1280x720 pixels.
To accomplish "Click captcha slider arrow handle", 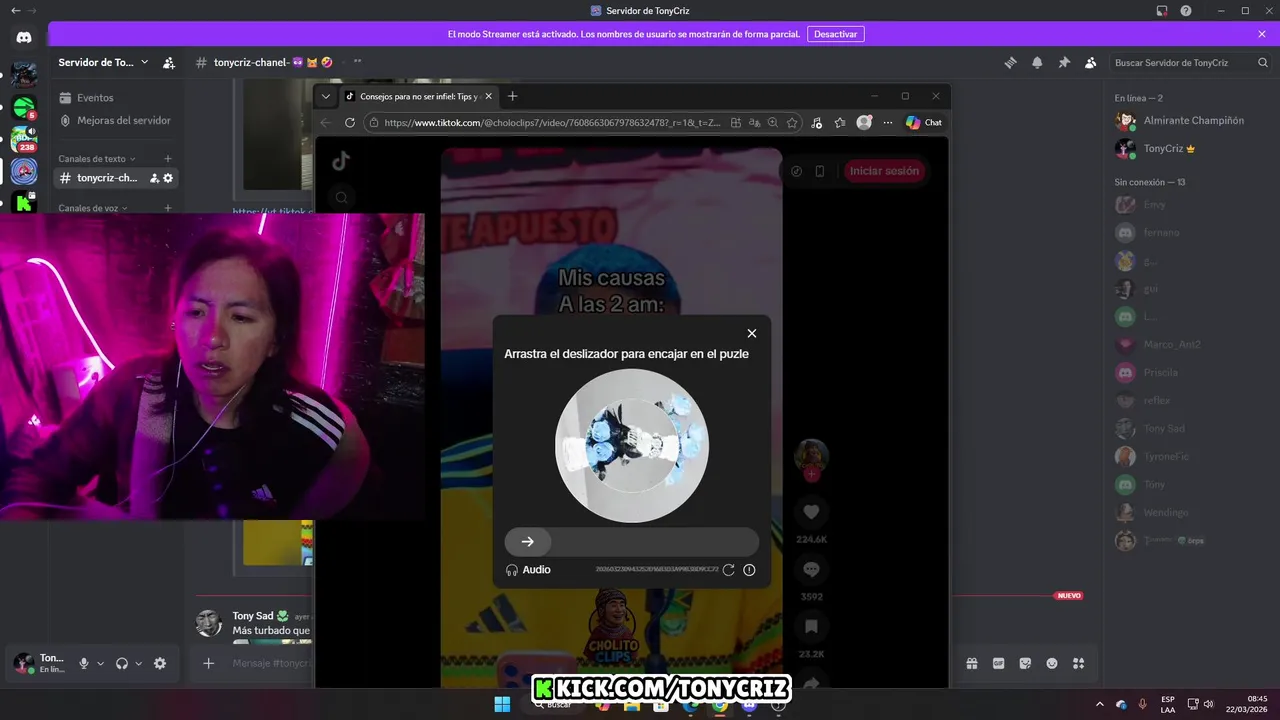I will 528,542.
